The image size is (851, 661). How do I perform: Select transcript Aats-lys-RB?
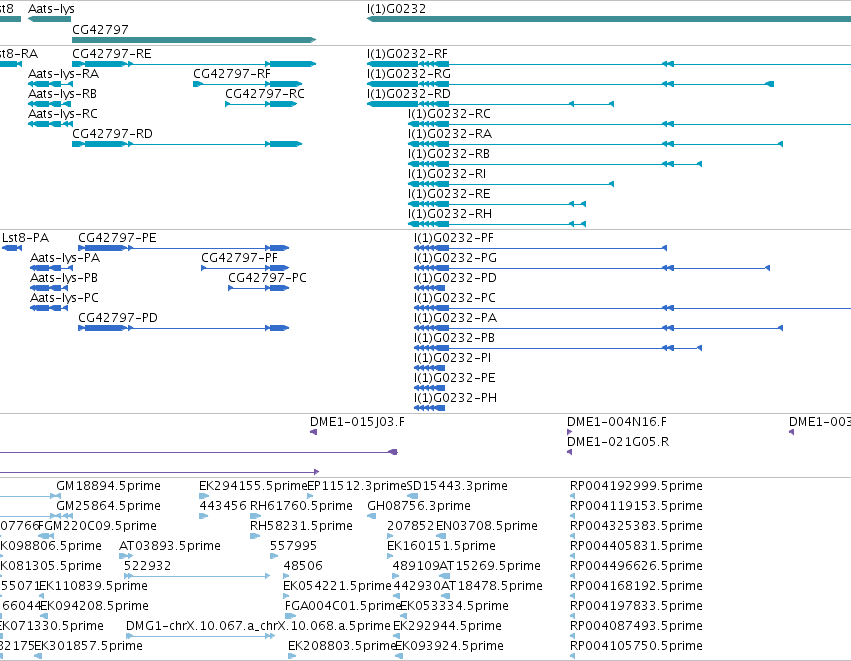pos(62,94)
